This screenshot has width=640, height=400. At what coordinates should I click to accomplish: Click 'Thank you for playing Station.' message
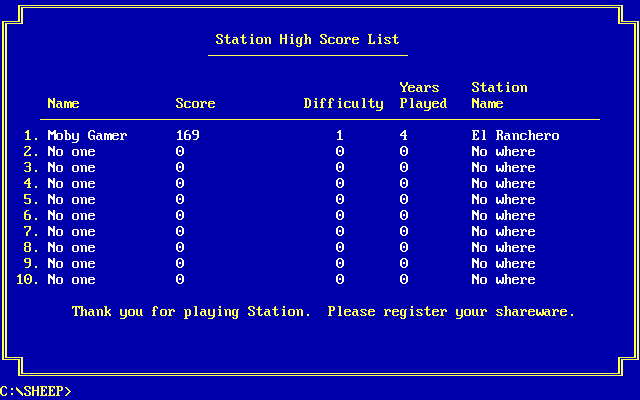(x=191, y=312)
